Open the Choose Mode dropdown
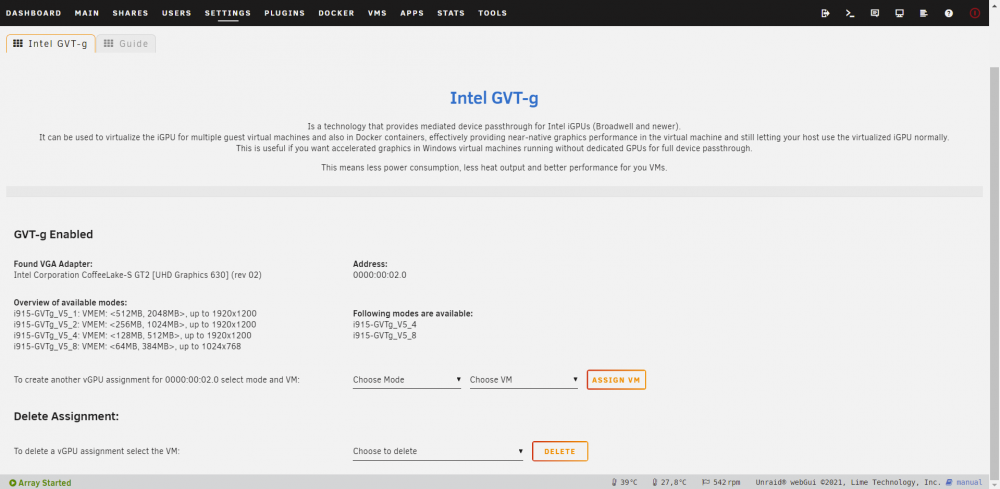1000x489 pixels. (x=407, y=380)
